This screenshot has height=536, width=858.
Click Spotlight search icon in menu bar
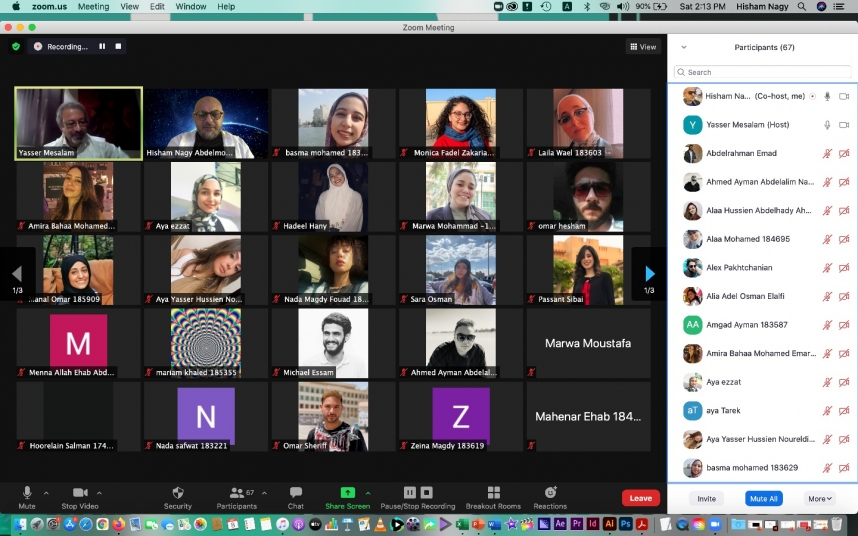(802, 7)
